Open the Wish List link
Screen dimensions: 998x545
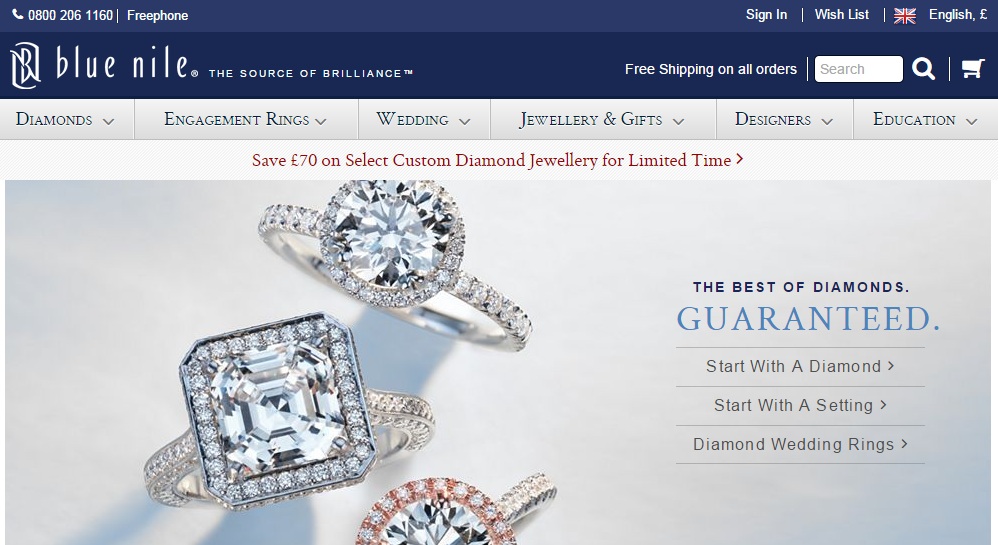(x=841, y=15)
